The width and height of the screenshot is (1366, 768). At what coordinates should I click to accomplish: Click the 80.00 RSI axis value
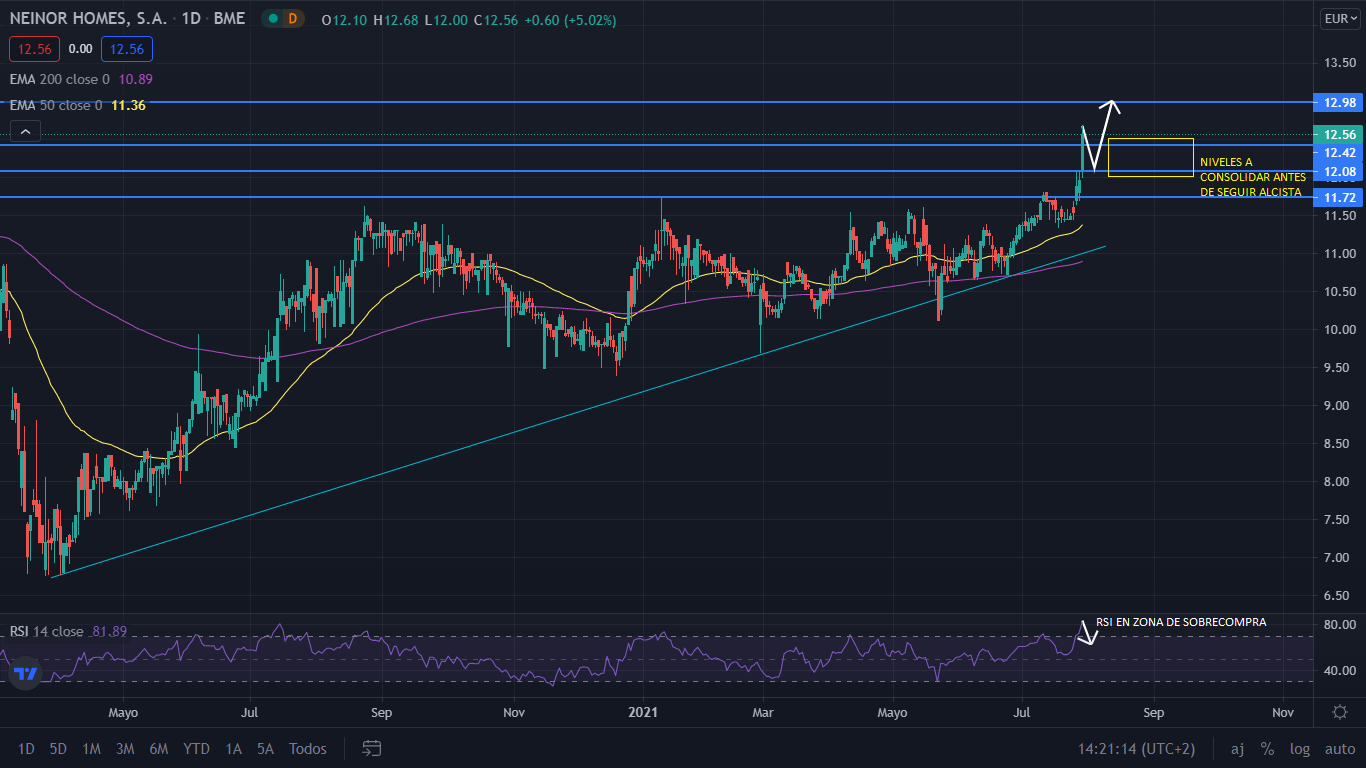coord(1339,625)
